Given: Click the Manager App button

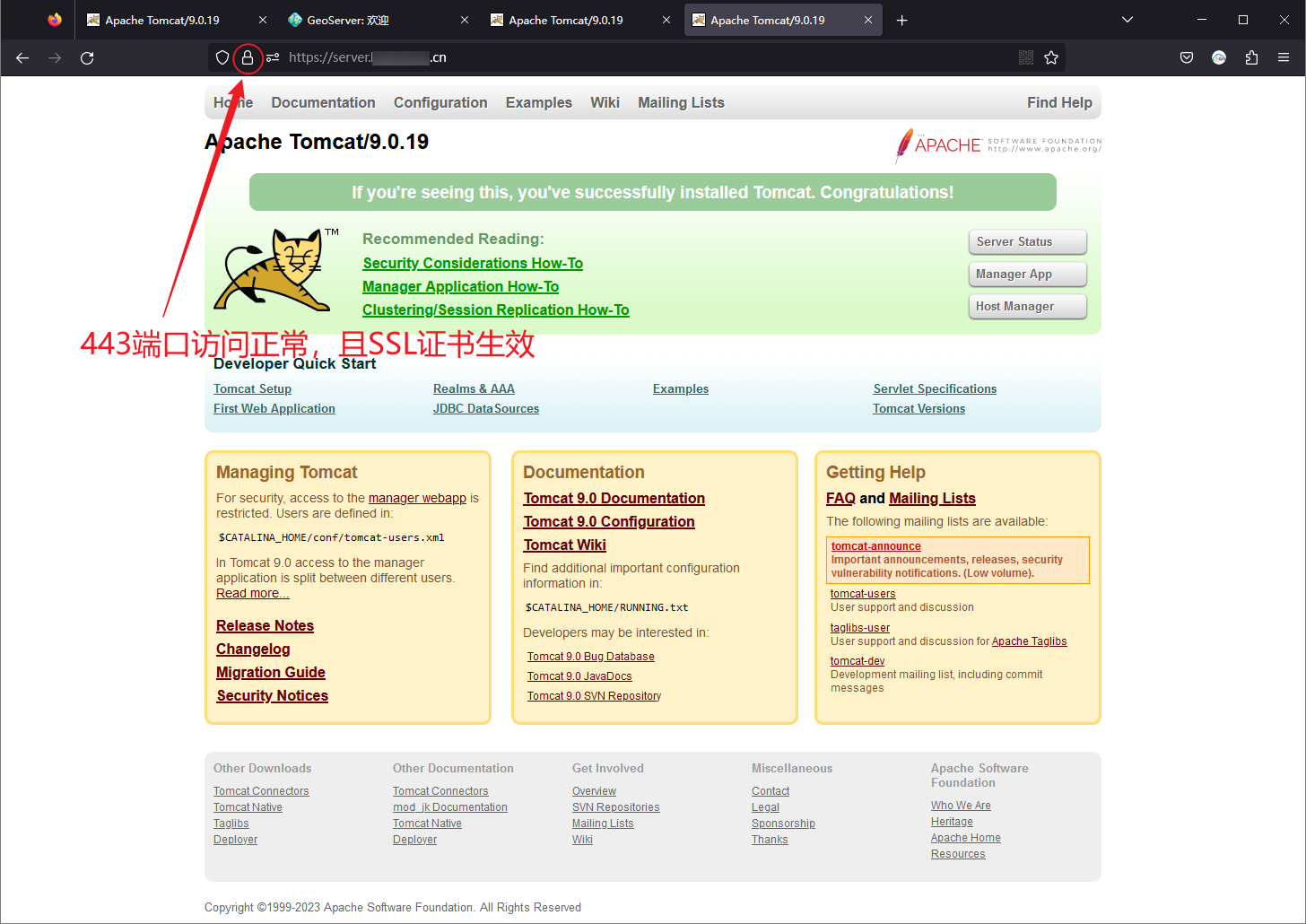Looking at the screenshot, I should (1028, 274).
